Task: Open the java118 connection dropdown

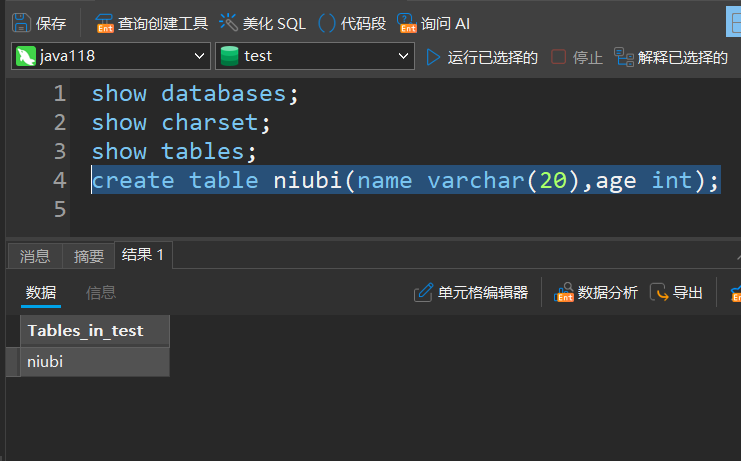Action: click(111, 56)
